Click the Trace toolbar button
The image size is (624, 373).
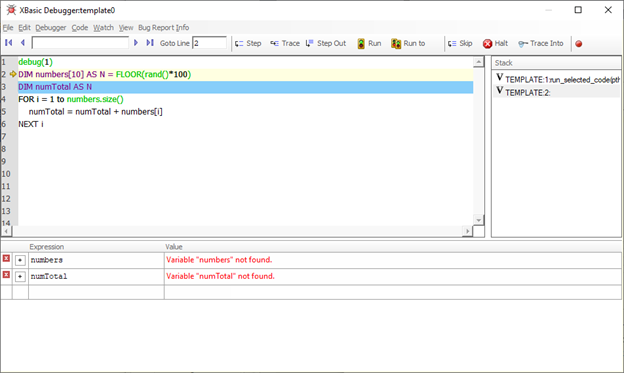click(x=285, y=43)
